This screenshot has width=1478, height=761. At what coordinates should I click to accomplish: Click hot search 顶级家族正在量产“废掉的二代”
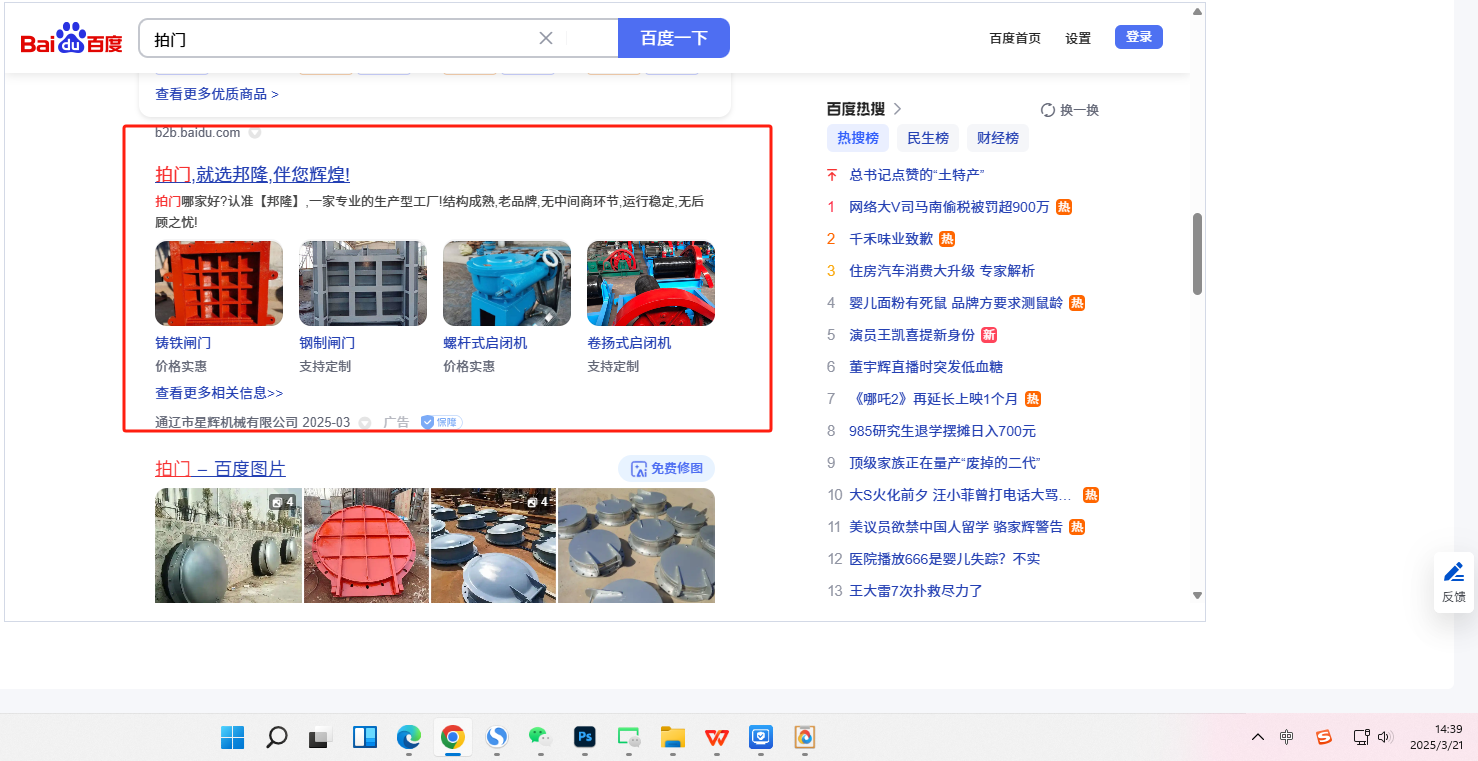(945, 463)
